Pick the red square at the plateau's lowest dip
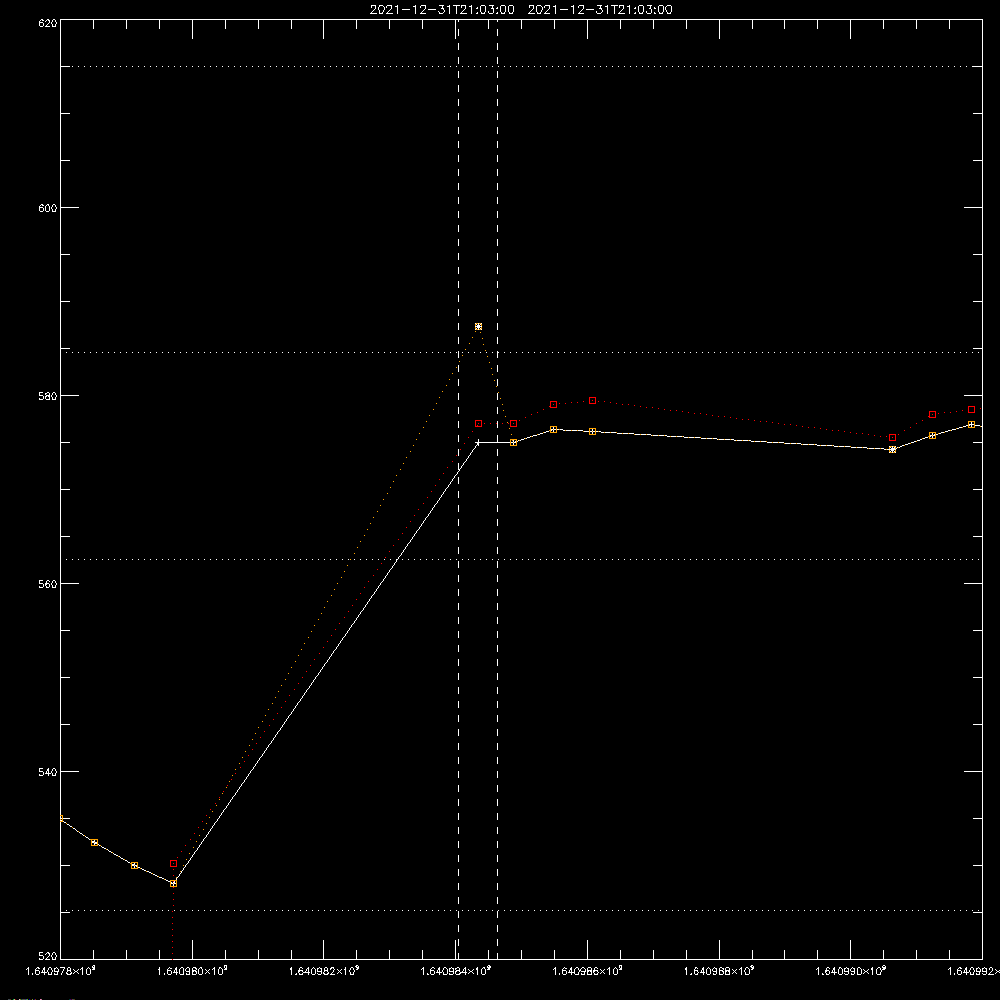1000x1000 pixels. pyautogui.click(x=892, y=438)
